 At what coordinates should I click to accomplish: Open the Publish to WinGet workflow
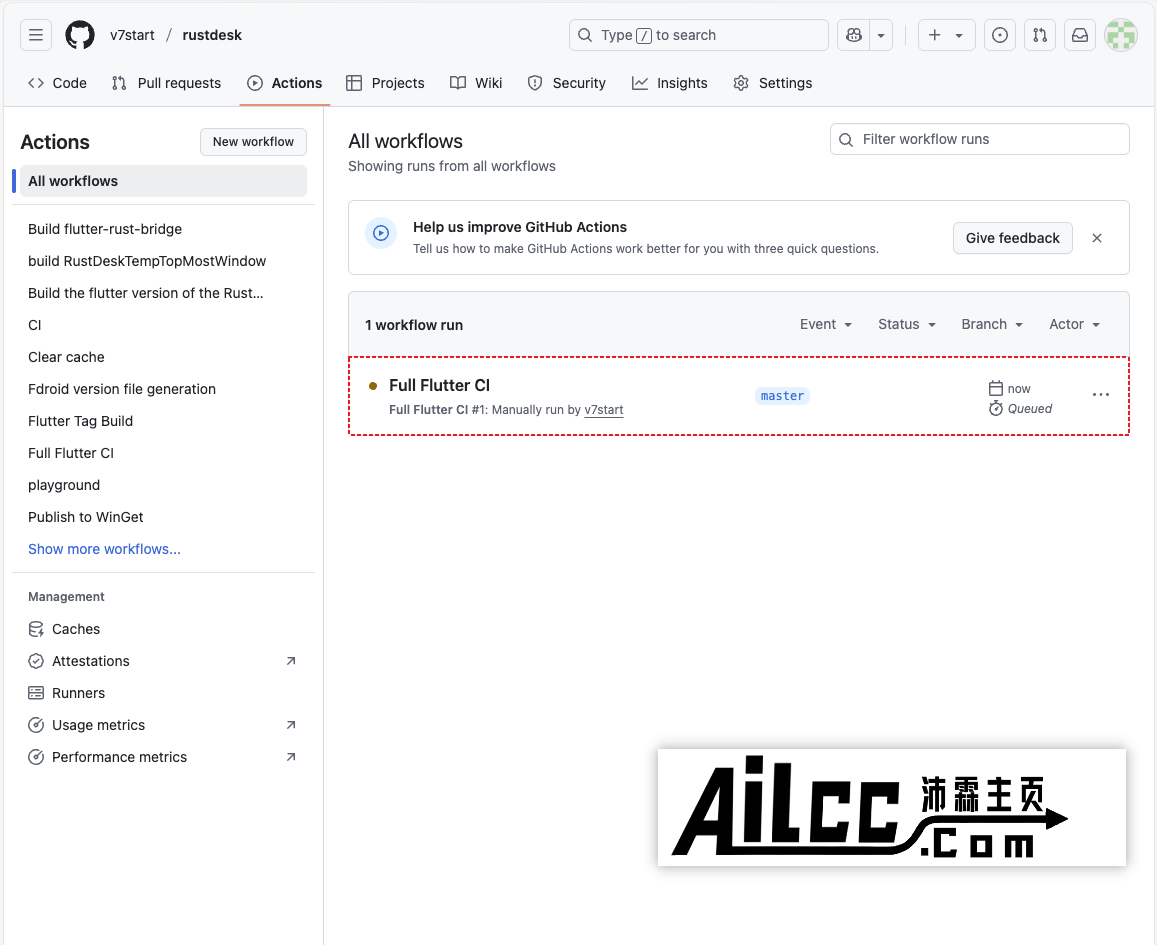(86, 517)
